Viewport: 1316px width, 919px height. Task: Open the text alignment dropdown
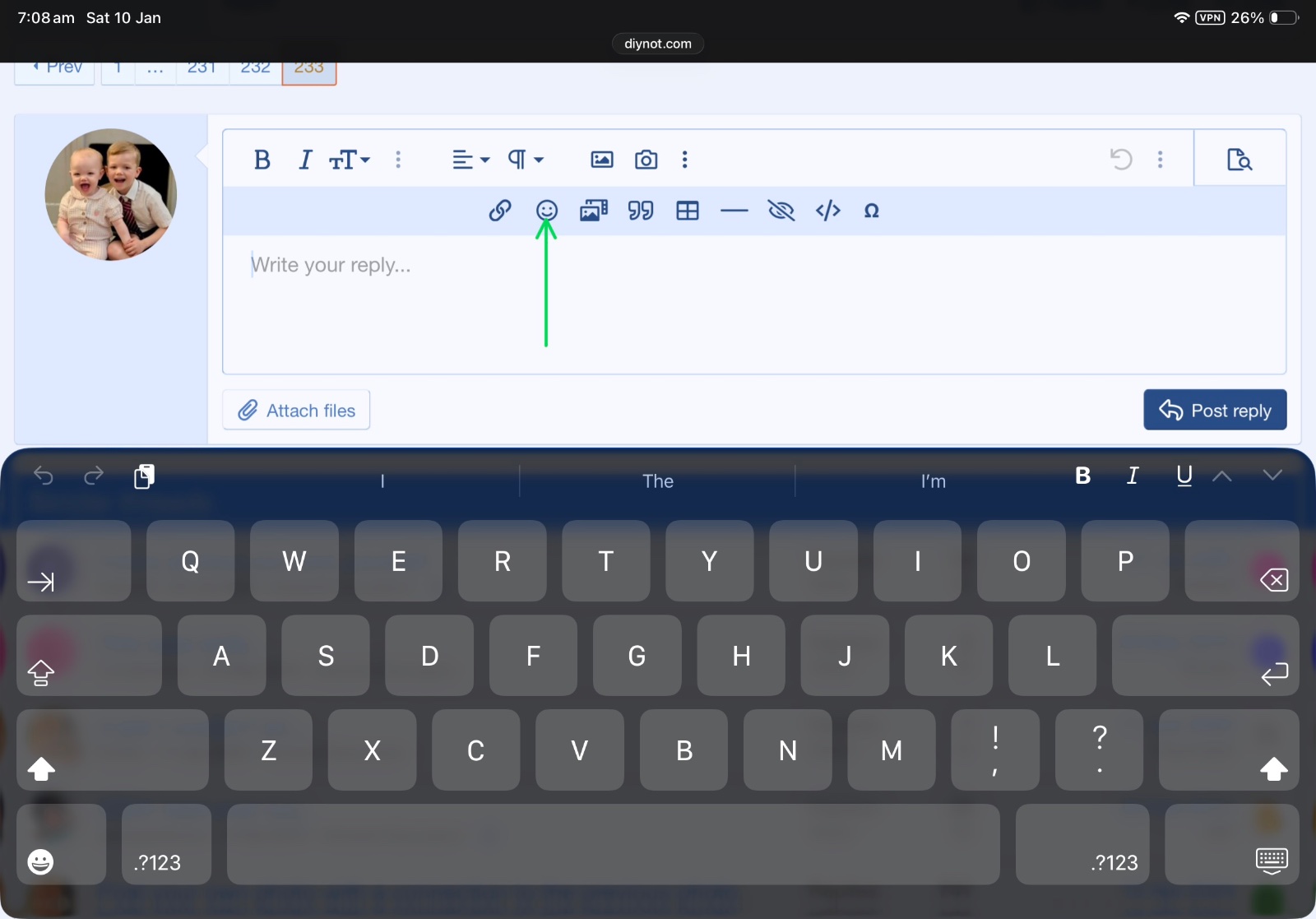[x=470, y=160]
